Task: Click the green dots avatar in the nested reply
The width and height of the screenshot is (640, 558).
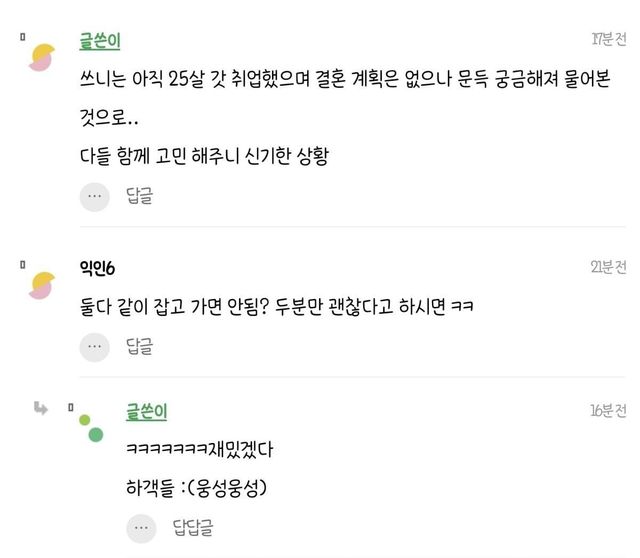Action: click(91, 428)
